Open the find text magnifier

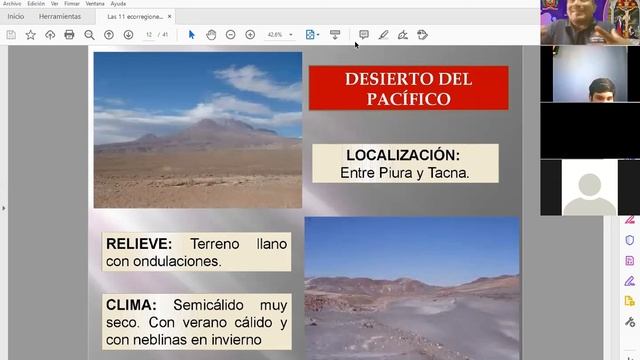(89, 35)
